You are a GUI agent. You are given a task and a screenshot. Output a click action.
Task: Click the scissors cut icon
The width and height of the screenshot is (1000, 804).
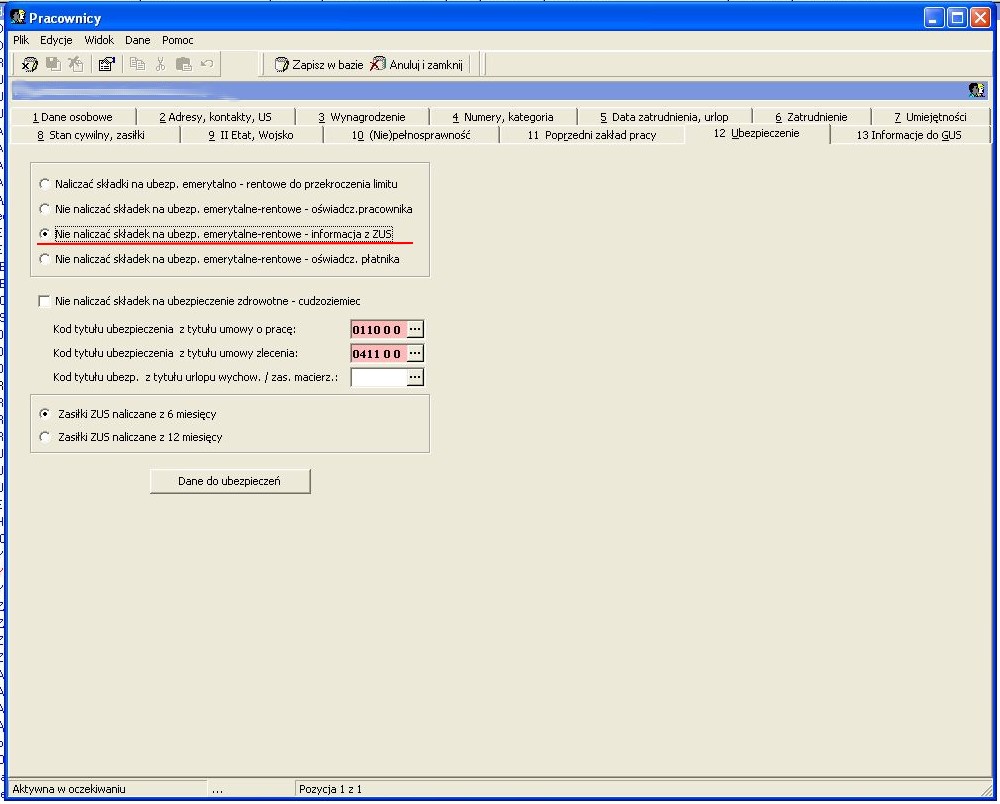160,64
